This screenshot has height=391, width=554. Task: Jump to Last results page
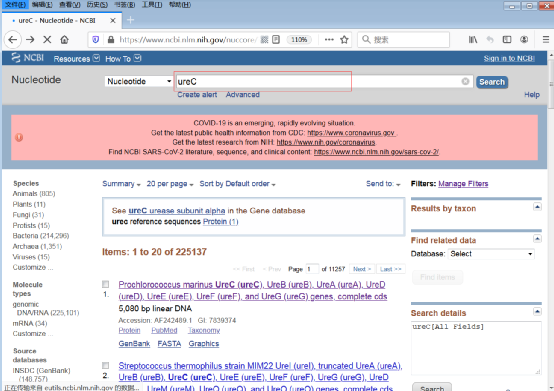tap(391, 269)
